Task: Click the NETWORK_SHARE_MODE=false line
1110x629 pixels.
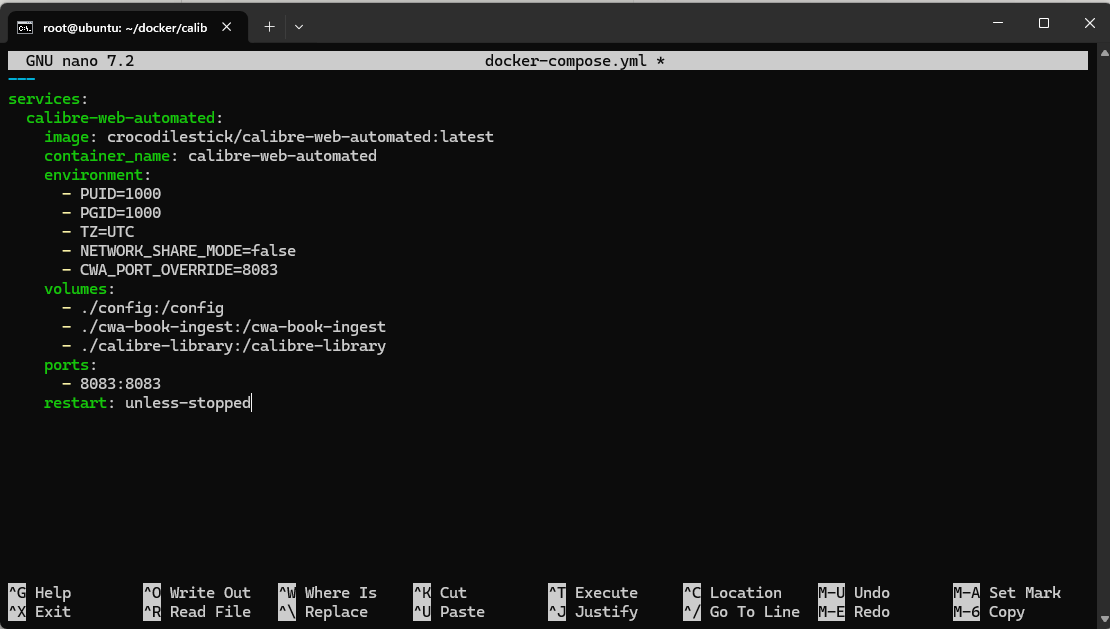Action: [187, 251]
